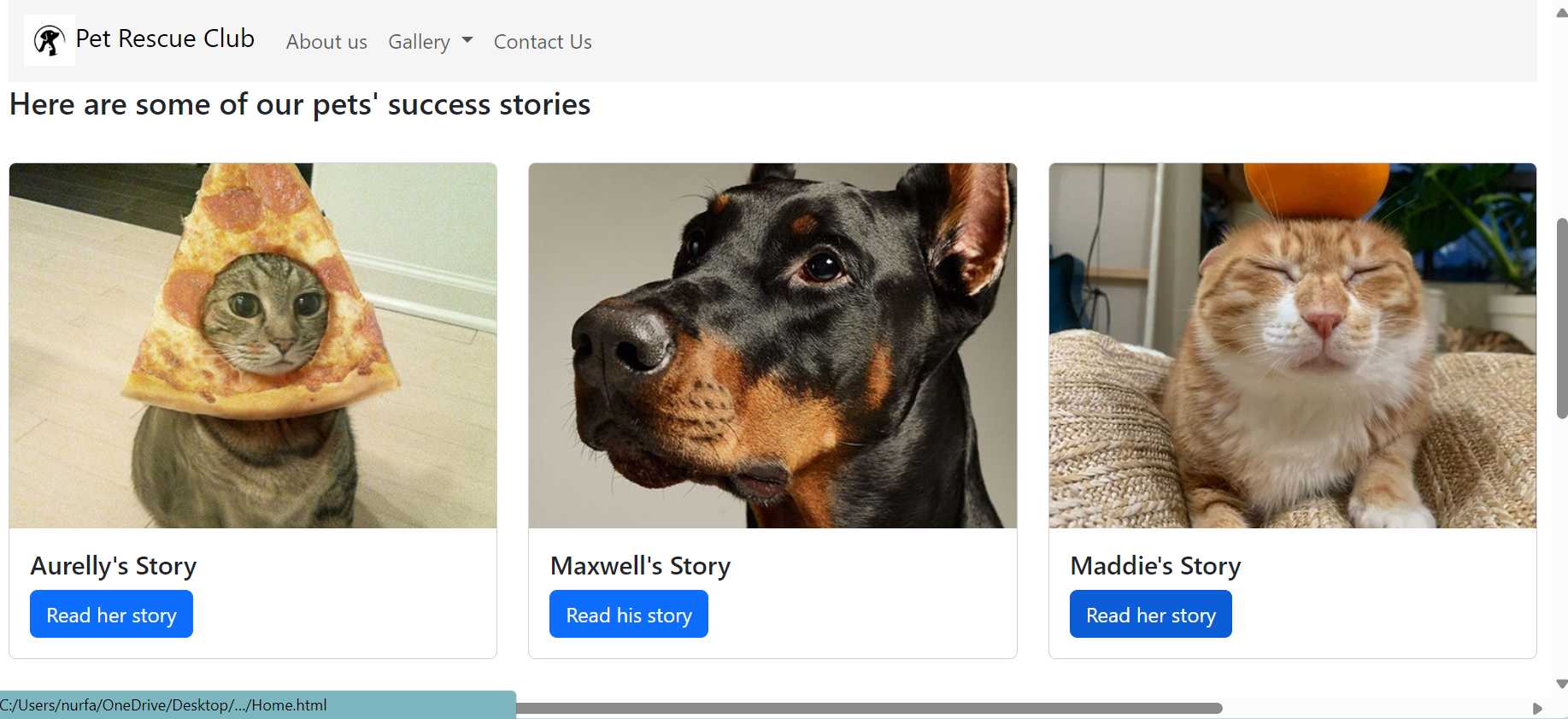Click the Maxwell's Story card title
1568x719 pixels.
pos(641,566)
